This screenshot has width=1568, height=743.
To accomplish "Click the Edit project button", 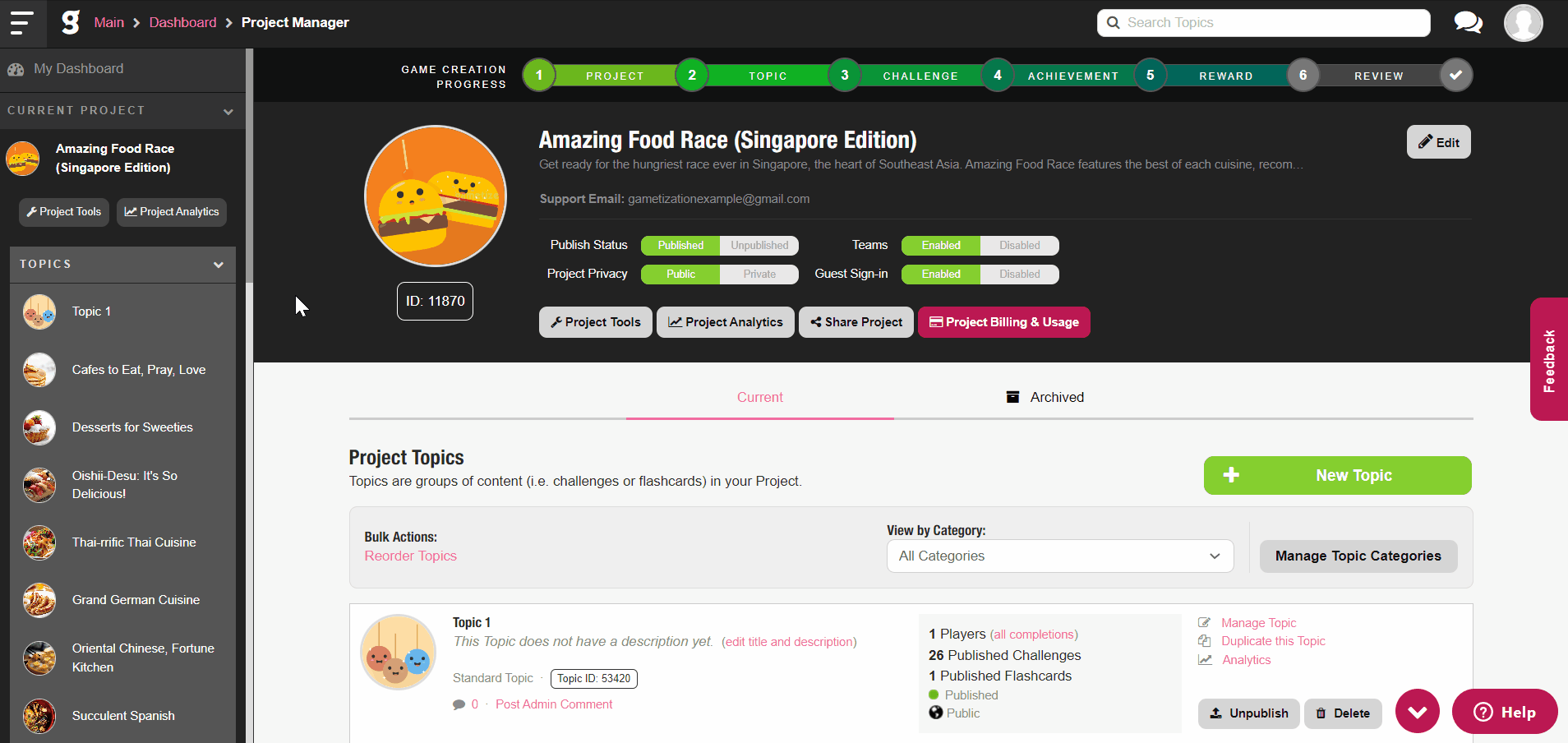I will [x=1439, y=142].
